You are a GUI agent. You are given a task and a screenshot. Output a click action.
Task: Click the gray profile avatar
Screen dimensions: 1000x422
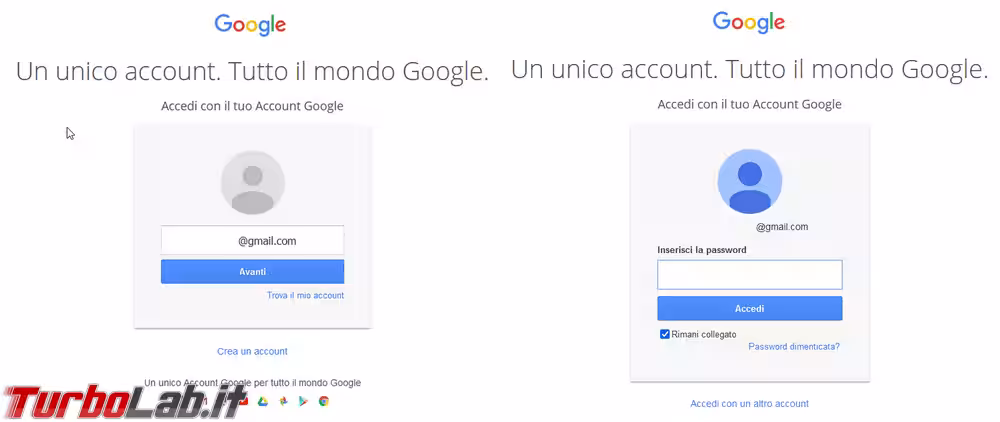click(253, 183)
